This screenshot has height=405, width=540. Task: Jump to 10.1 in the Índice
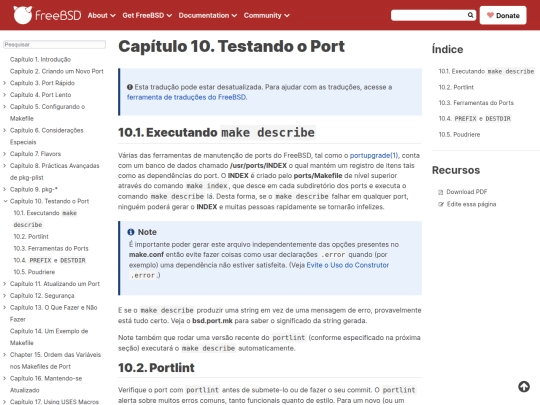click(486, 71)
